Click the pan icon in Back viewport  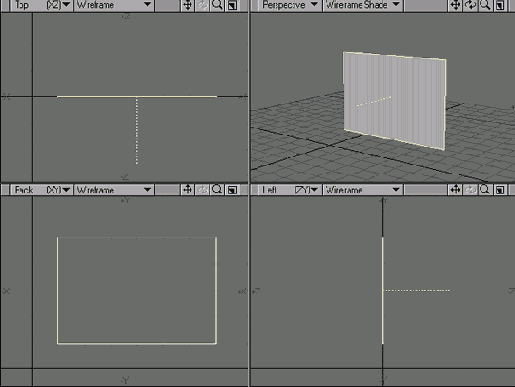(x=188, y=190)
